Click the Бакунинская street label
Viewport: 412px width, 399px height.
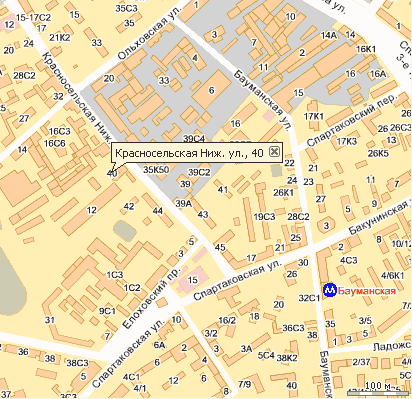[380, 216]
